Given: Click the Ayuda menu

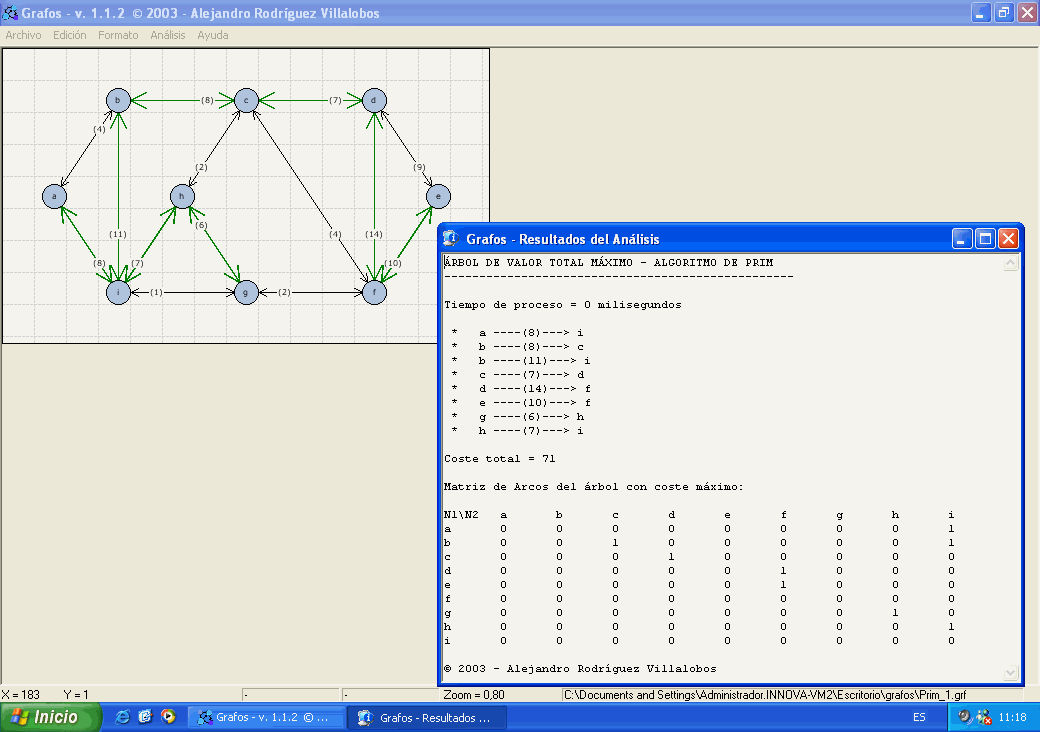Looking at the screenshot, I should pos(212,35).
